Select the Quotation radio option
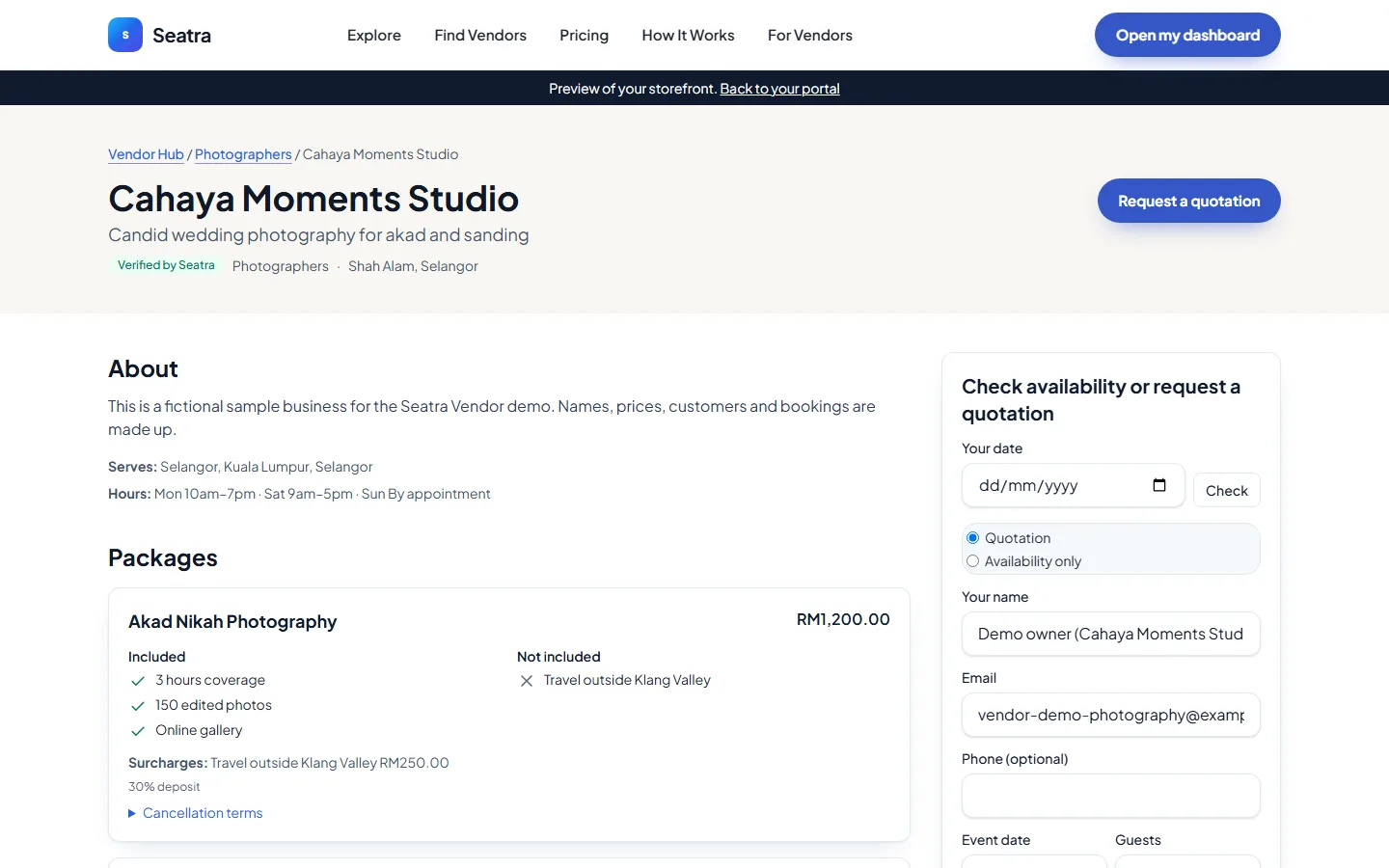The width and height of the screenshot is (1389, 868). (x=972, y=538)
